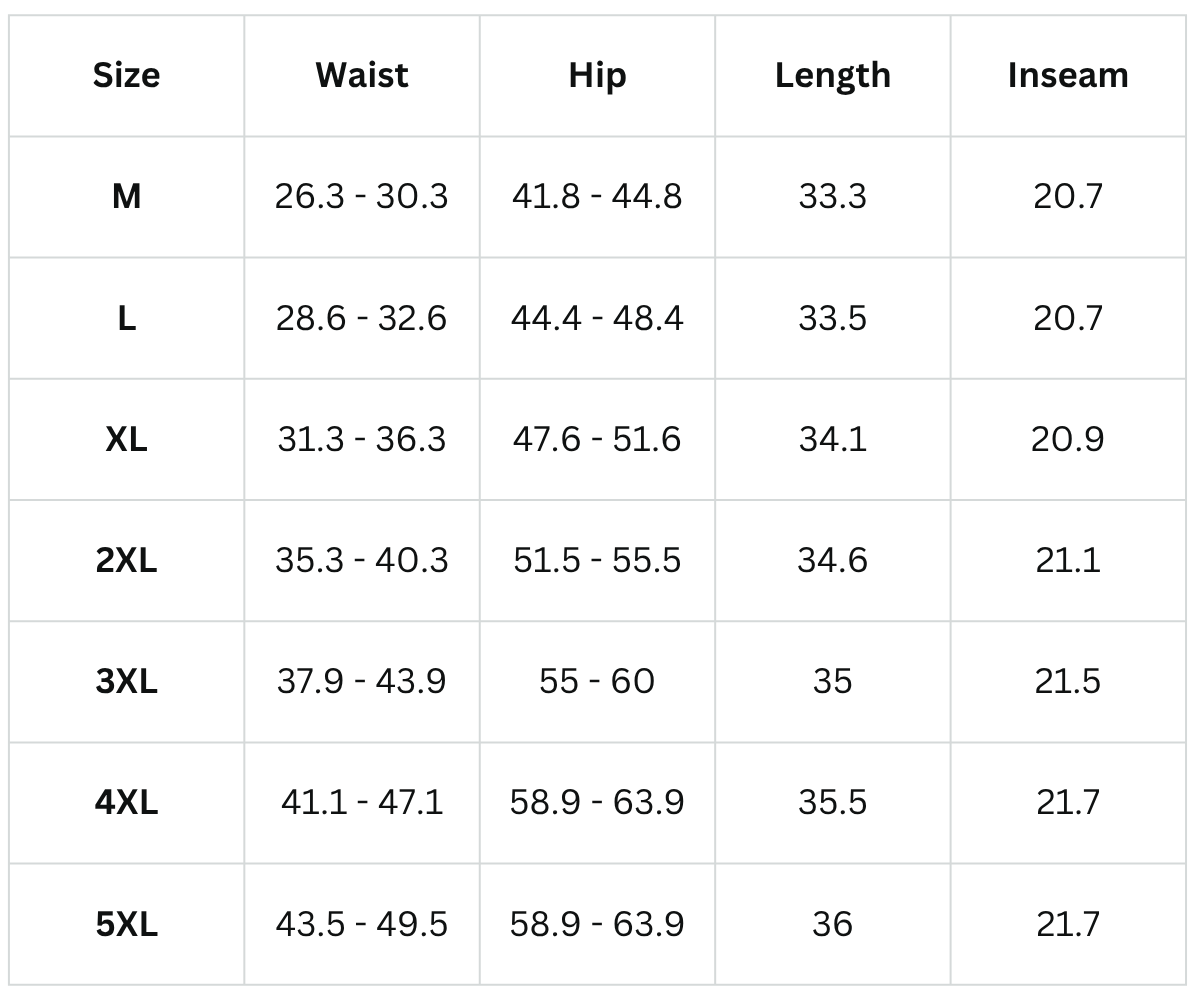
Task: Click waist value 41.1 - 47.1
Action: [x=361, y=802]
